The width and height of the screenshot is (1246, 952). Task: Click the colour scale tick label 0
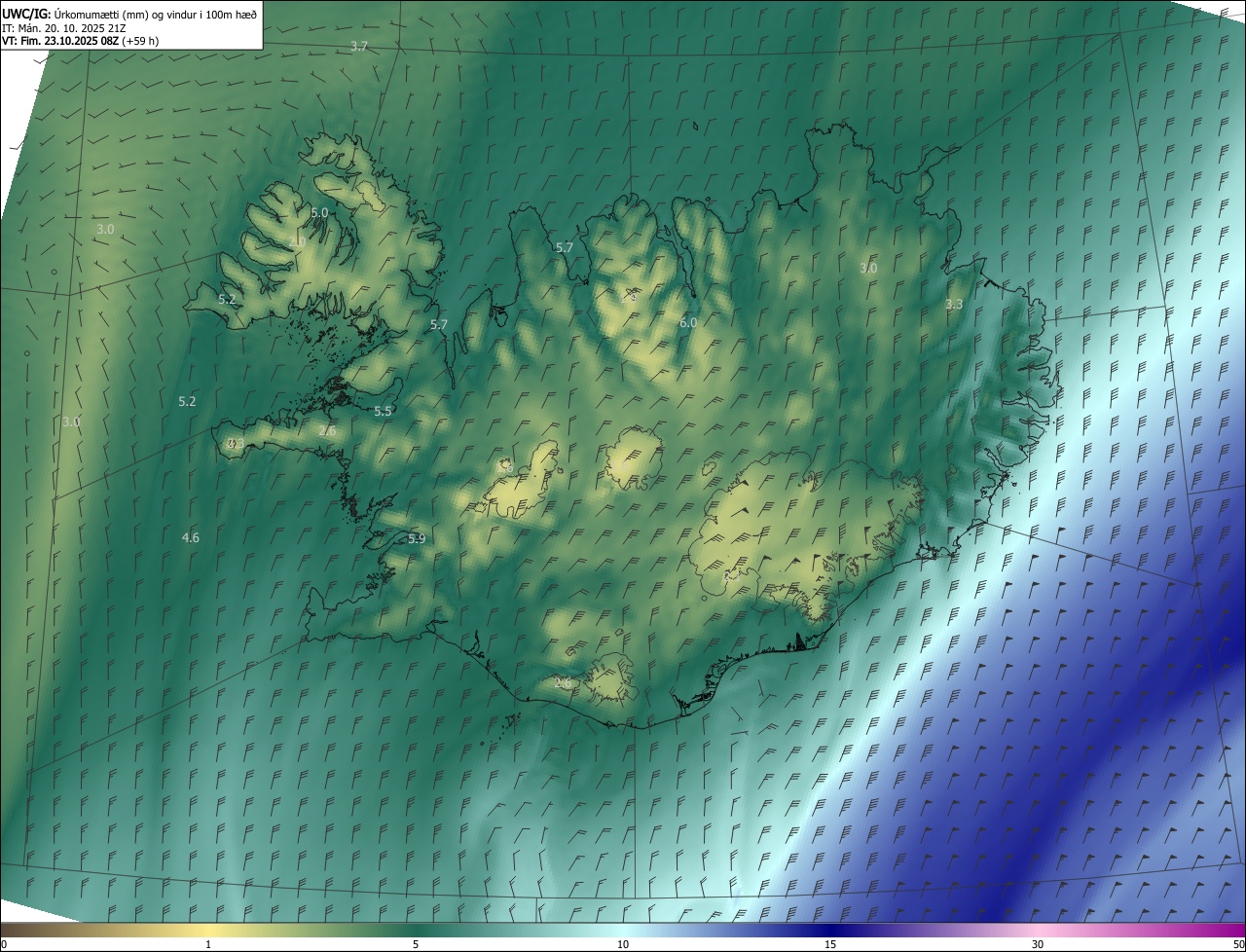pyautogui.click(x=3, y=944)
